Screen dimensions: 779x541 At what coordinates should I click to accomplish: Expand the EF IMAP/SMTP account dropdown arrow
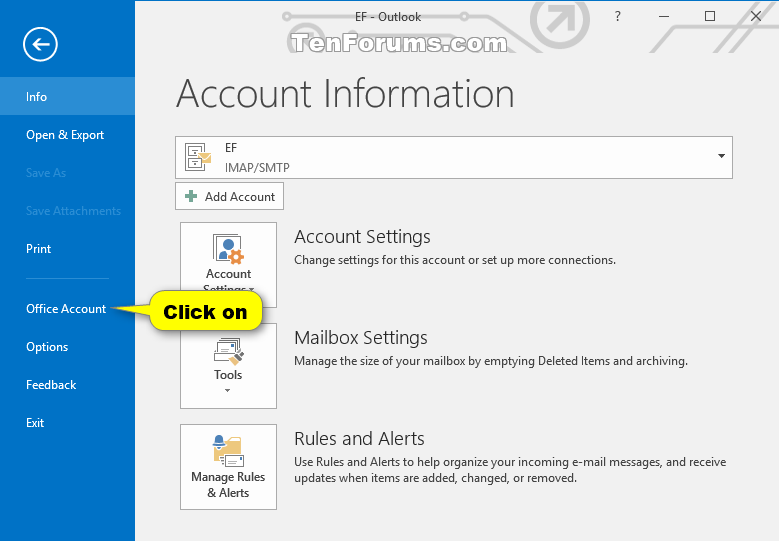(721, 156)
